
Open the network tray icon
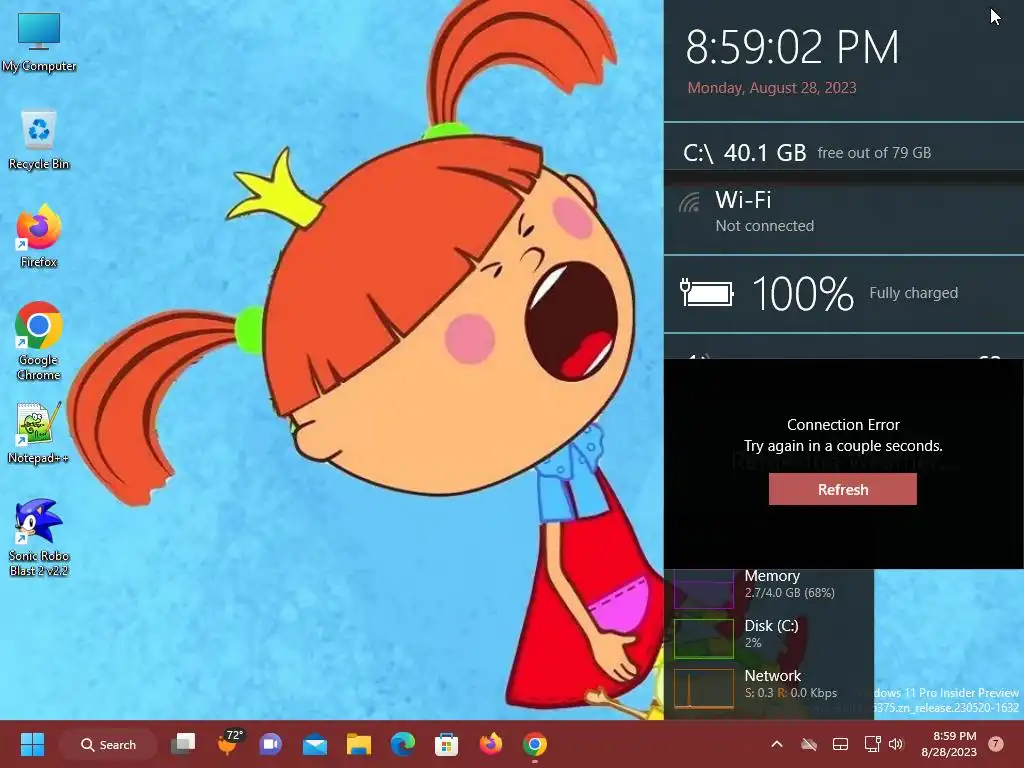point(872,744)
